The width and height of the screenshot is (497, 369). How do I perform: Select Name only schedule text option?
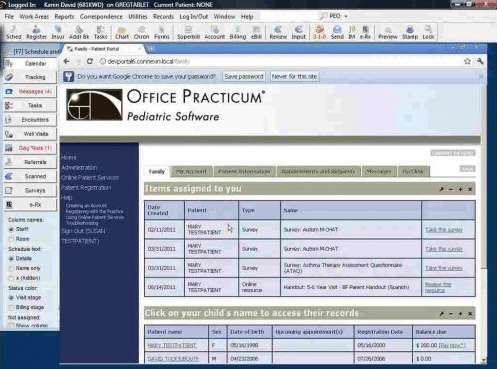coord(11,268)
